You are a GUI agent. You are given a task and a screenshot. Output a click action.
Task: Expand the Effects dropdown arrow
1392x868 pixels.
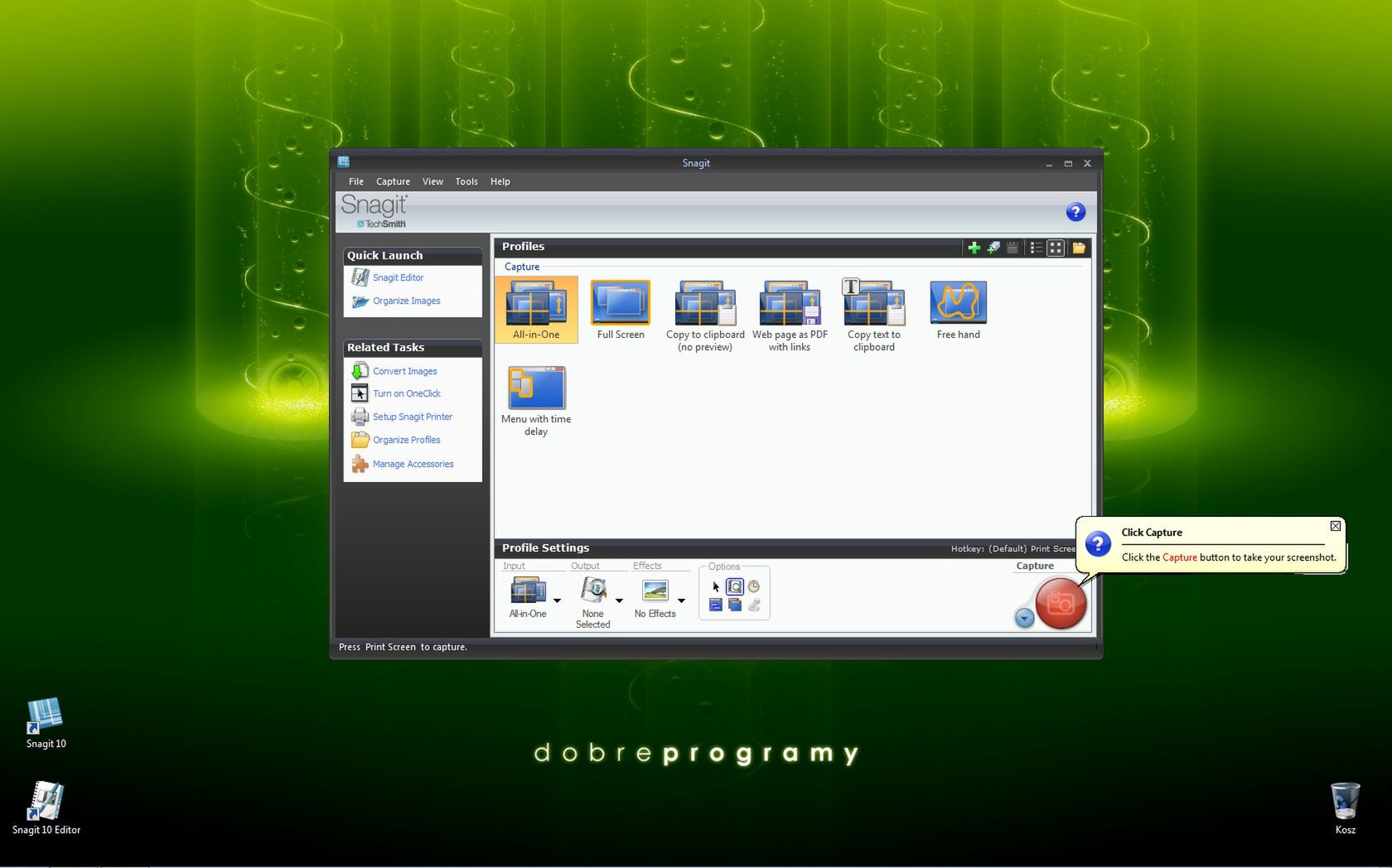point(681,600)
